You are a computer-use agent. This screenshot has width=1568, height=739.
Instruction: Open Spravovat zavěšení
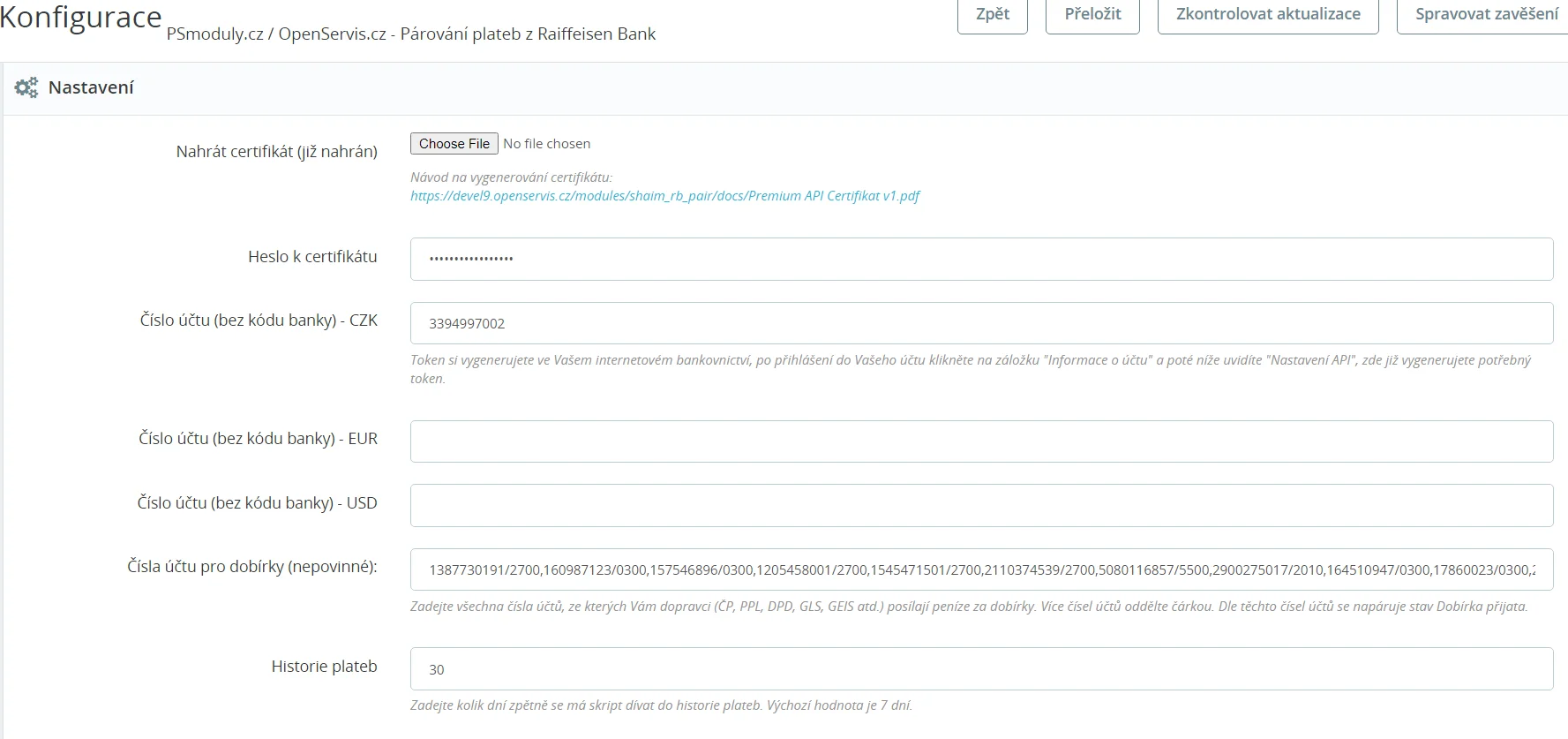pos(1486,15)
